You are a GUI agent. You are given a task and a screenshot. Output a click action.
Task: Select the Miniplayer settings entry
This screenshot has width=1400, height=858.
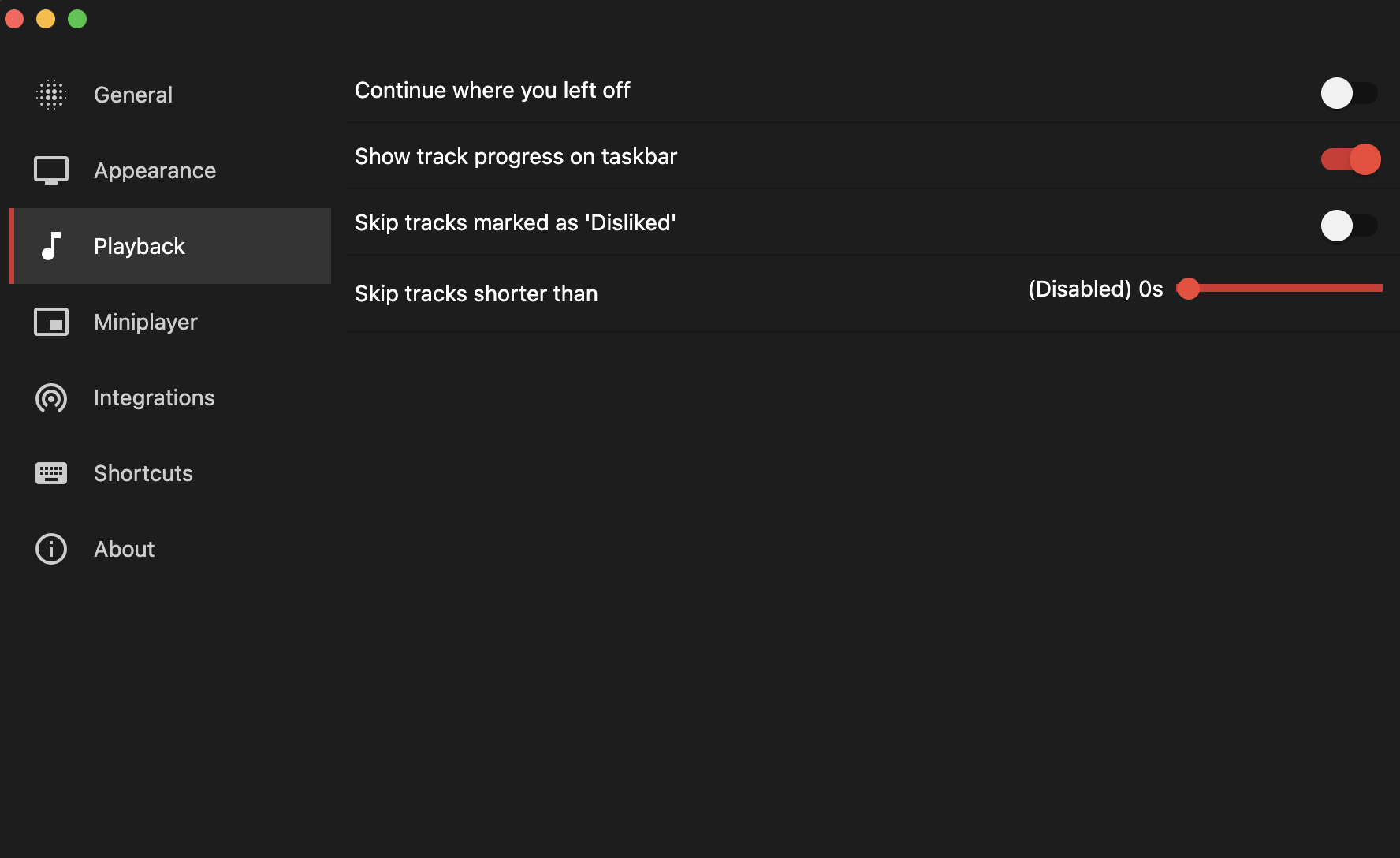click(x=145, y=322)
